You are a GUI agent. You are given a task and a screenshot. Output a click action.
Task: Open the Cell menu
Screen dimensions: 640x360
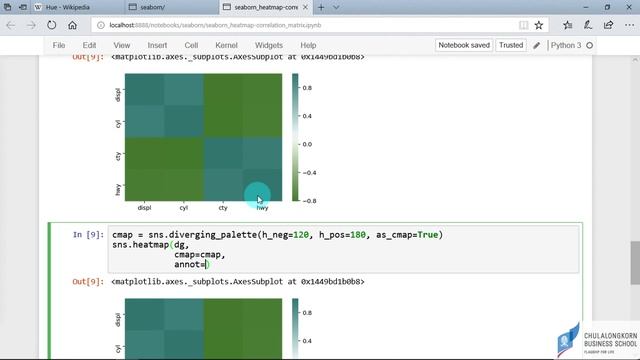pyautogui.click(x=191, y=45)
